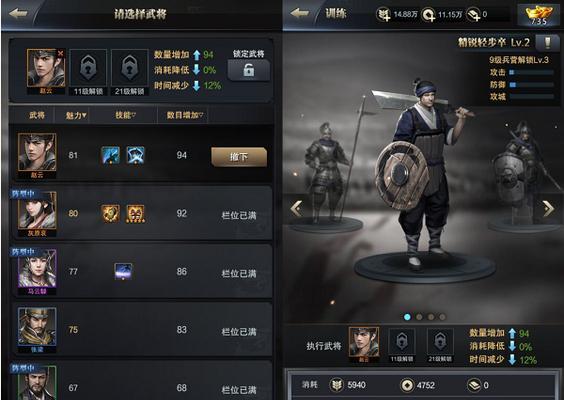
Task: Click the slot locked until level 21
Action: pyautogui.click(x=130, y=72)
